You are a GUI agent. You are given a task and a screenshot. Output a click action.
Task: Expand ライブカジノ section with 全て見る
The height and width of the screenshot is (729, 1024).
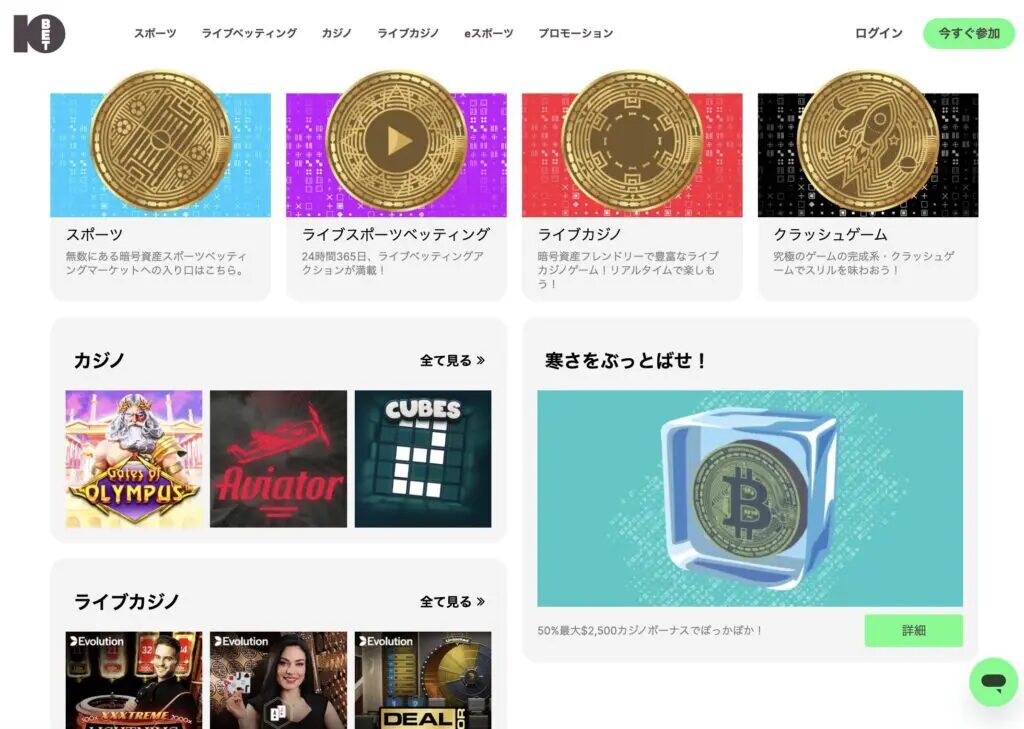452,601
